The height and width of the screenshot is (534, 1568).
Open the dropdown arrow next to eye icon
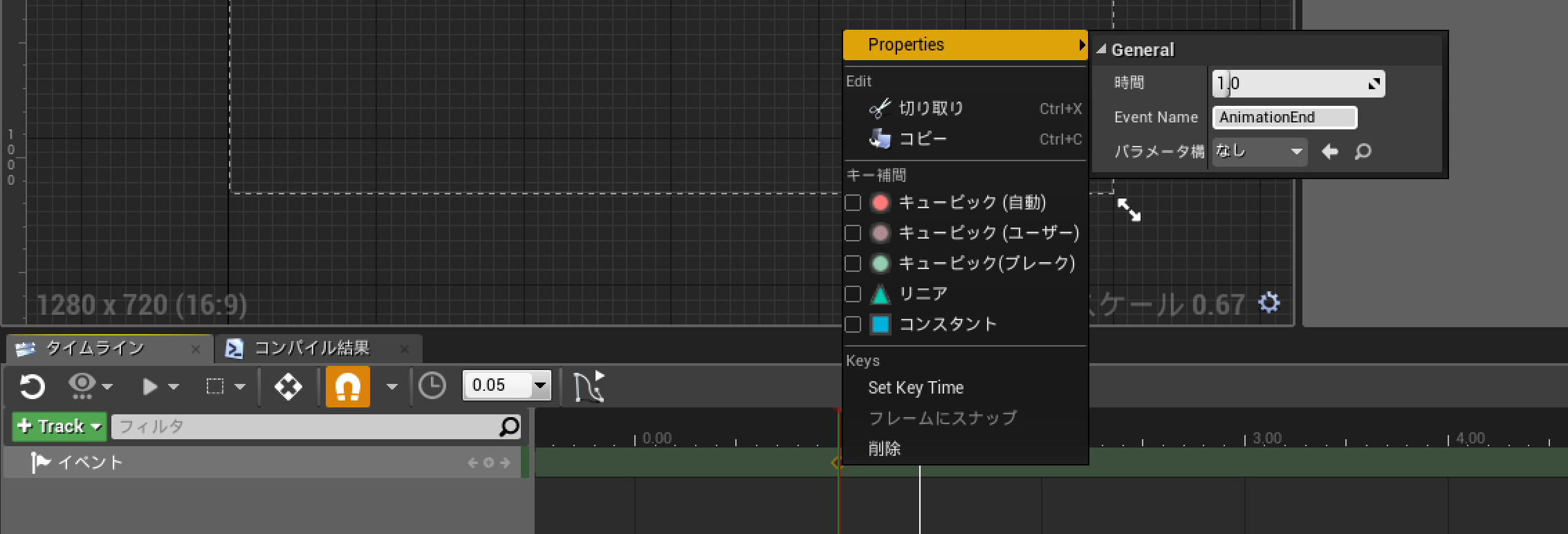point(107,386)
